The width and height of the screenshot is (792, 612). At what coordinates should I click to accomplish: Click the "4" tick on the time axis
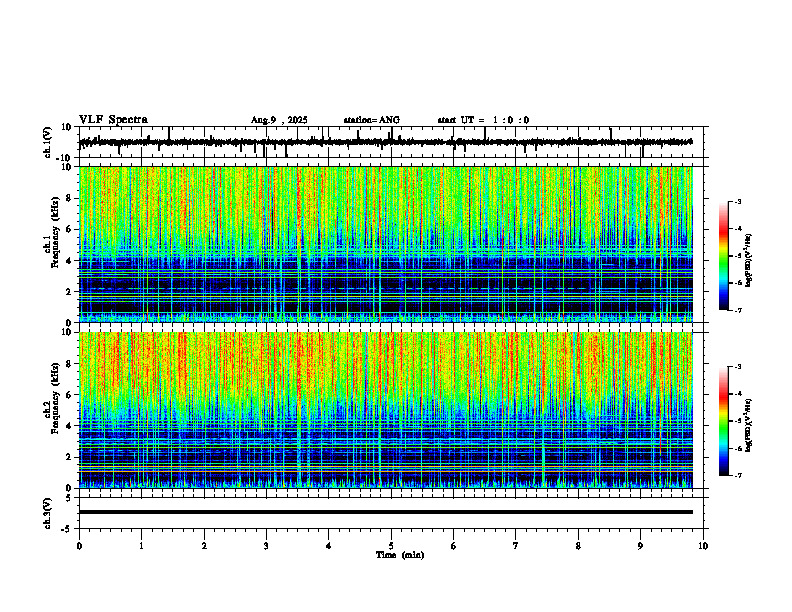pyautogui.click(x=329, y=546)
